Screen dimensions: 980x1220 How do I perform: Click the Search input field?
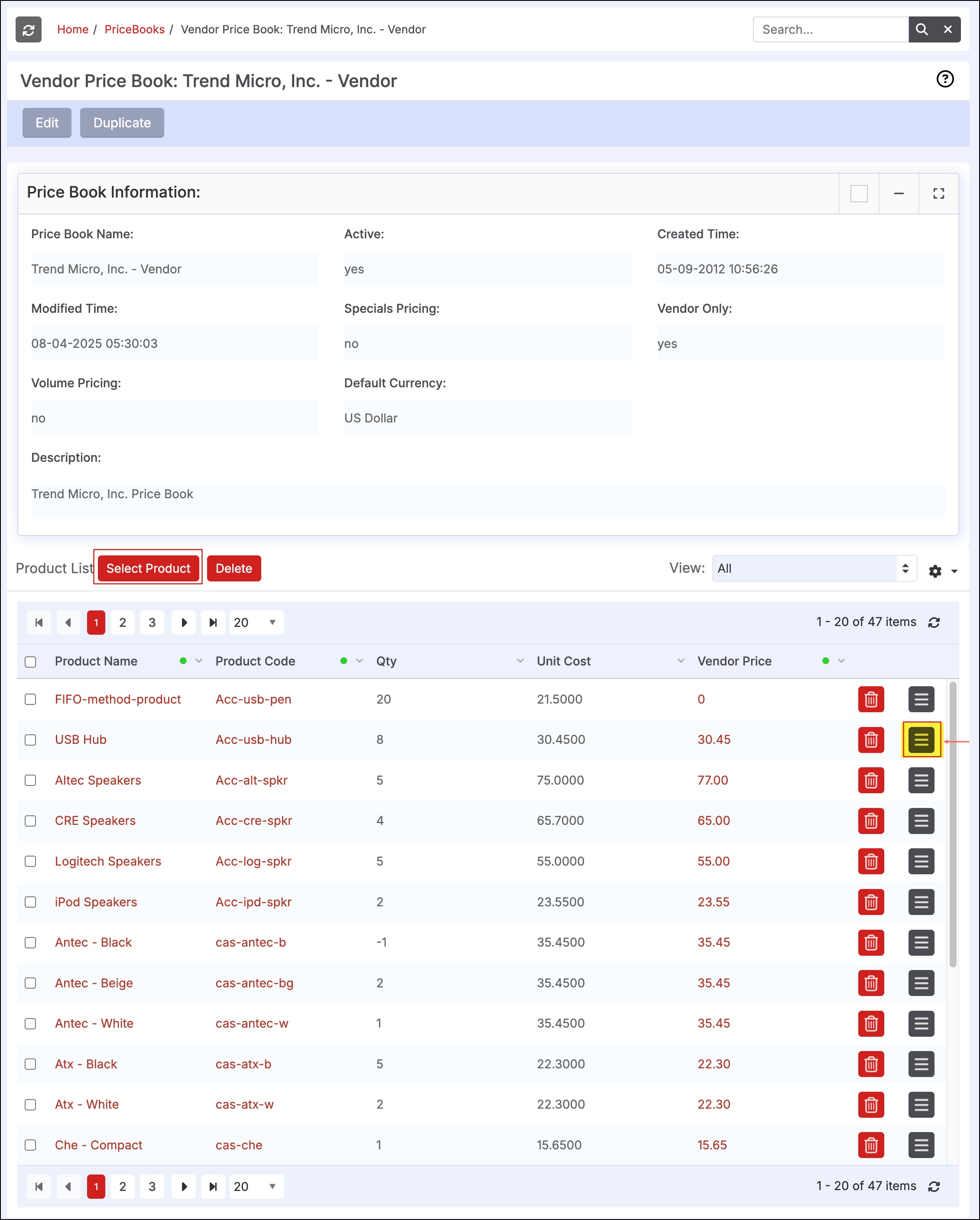(831, 29)
